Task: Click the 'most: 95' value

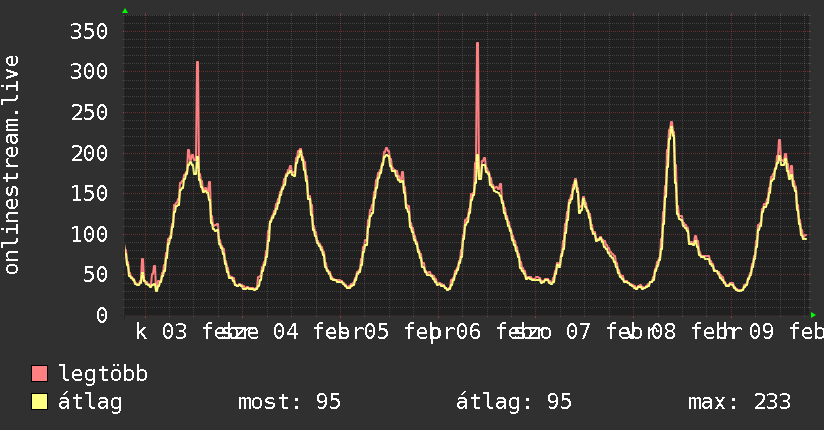Action: pyautogui.click(x=290, y=402)
